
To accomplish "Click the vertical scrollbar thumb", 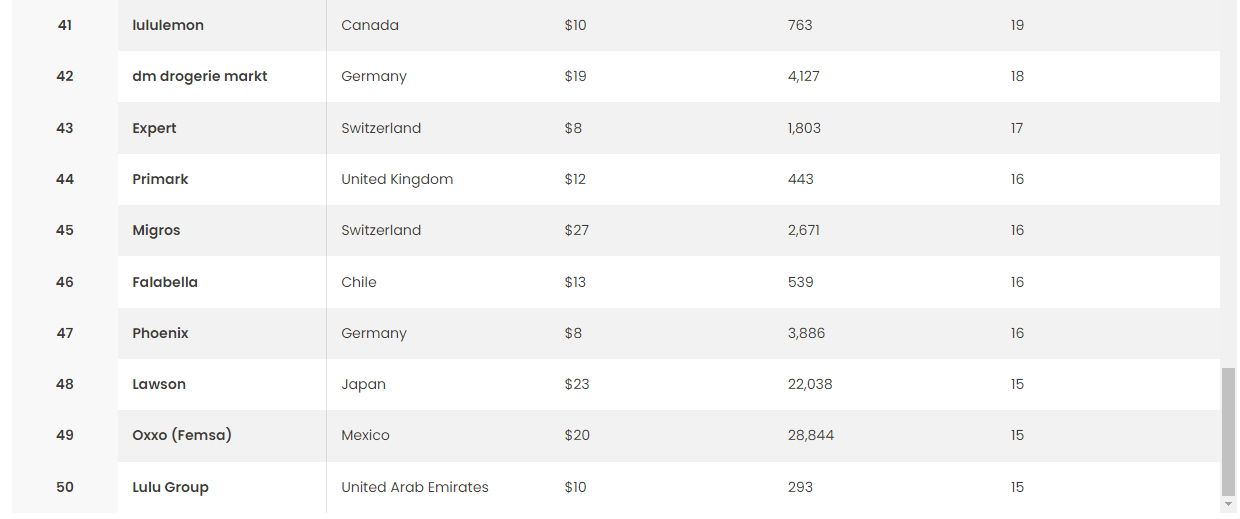I will tap(1229, 430).
